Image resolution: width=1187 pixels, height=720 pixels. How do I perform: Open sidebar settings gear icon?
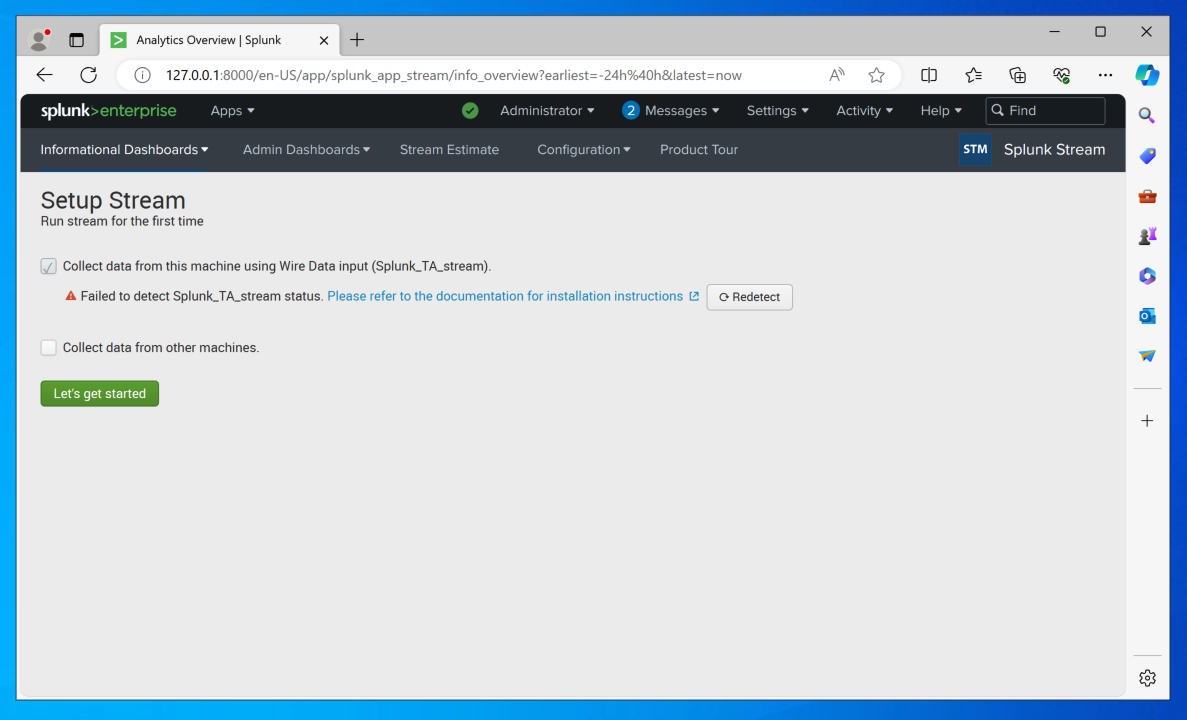click(1147, 678)
